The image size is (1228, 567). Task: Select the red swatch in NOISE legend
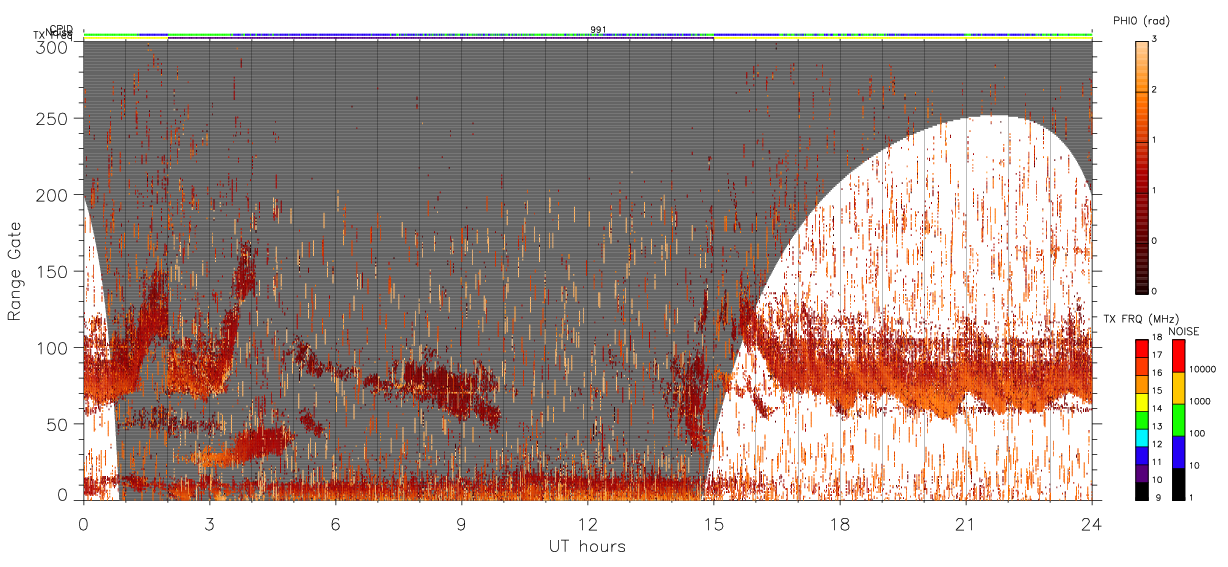coord(1178,356)
